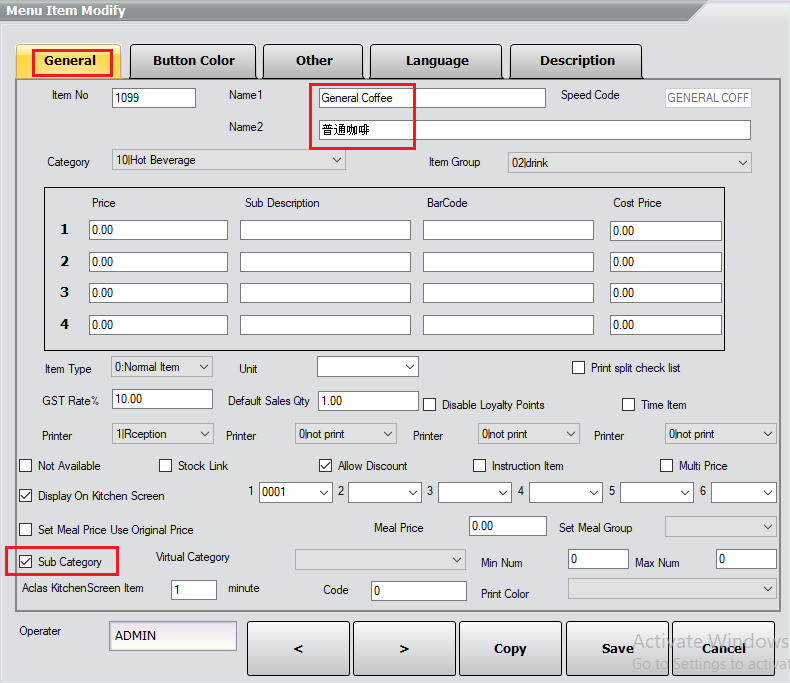The width and height of the screenshot is (790, 683).
Task: Open kitchen screen dropdown number 2
Action: [x=385, y=492]
